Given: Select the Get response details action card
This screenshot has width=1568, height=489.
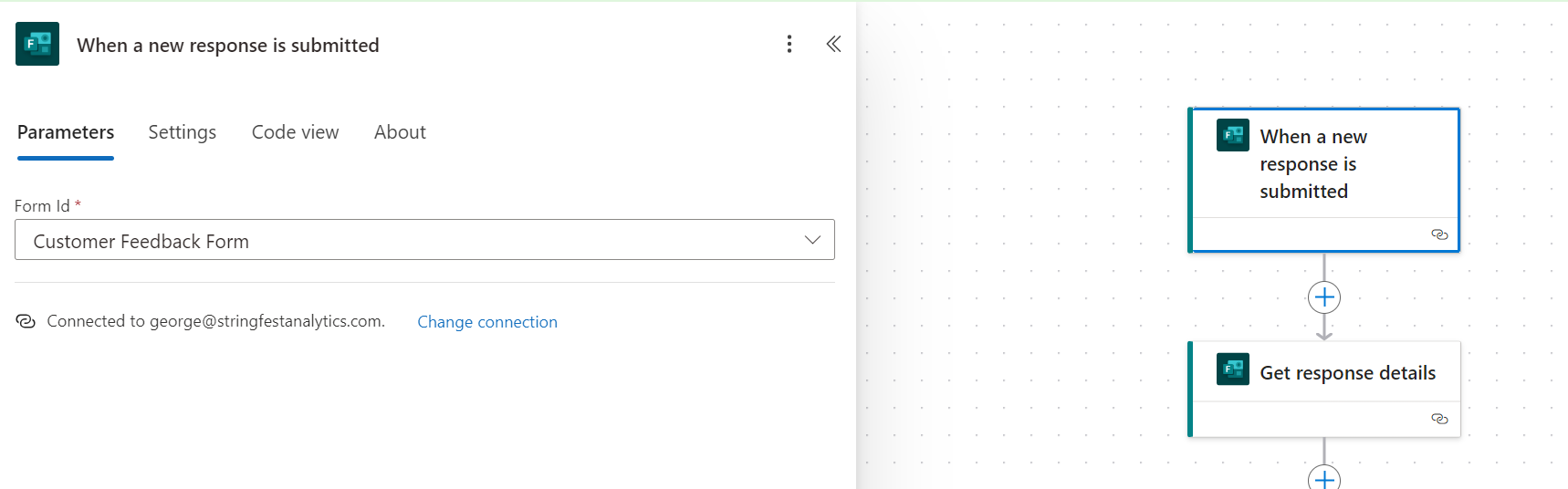Looking at the screenshot, I should [x=1347, y=373].
